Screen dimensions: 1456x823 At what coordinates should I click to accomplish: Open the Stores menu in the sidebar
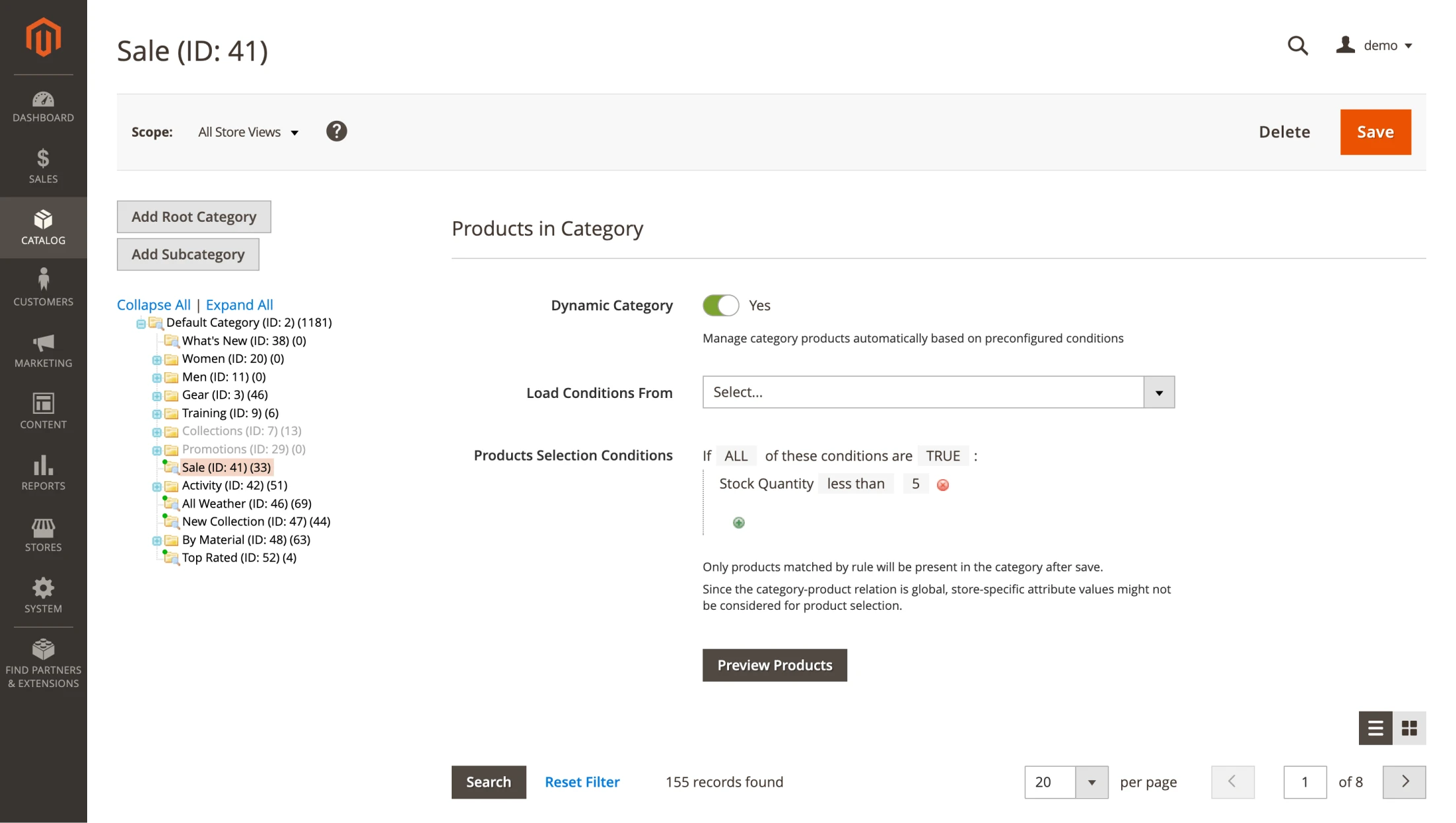point(43,535)
